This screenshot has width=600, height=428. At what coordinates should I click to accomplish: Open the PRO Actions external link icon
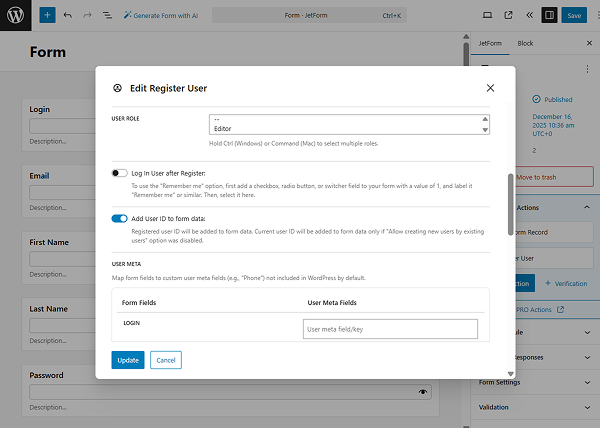pyautogui.click(x=561, y=309)
